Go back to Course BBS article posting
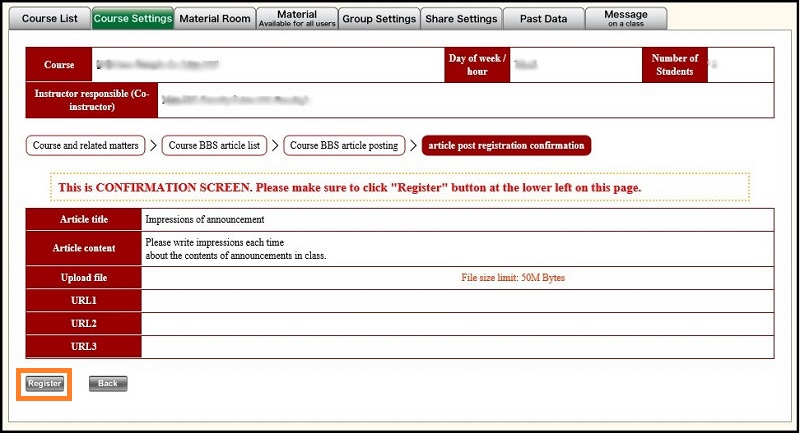 click(344, 146)
